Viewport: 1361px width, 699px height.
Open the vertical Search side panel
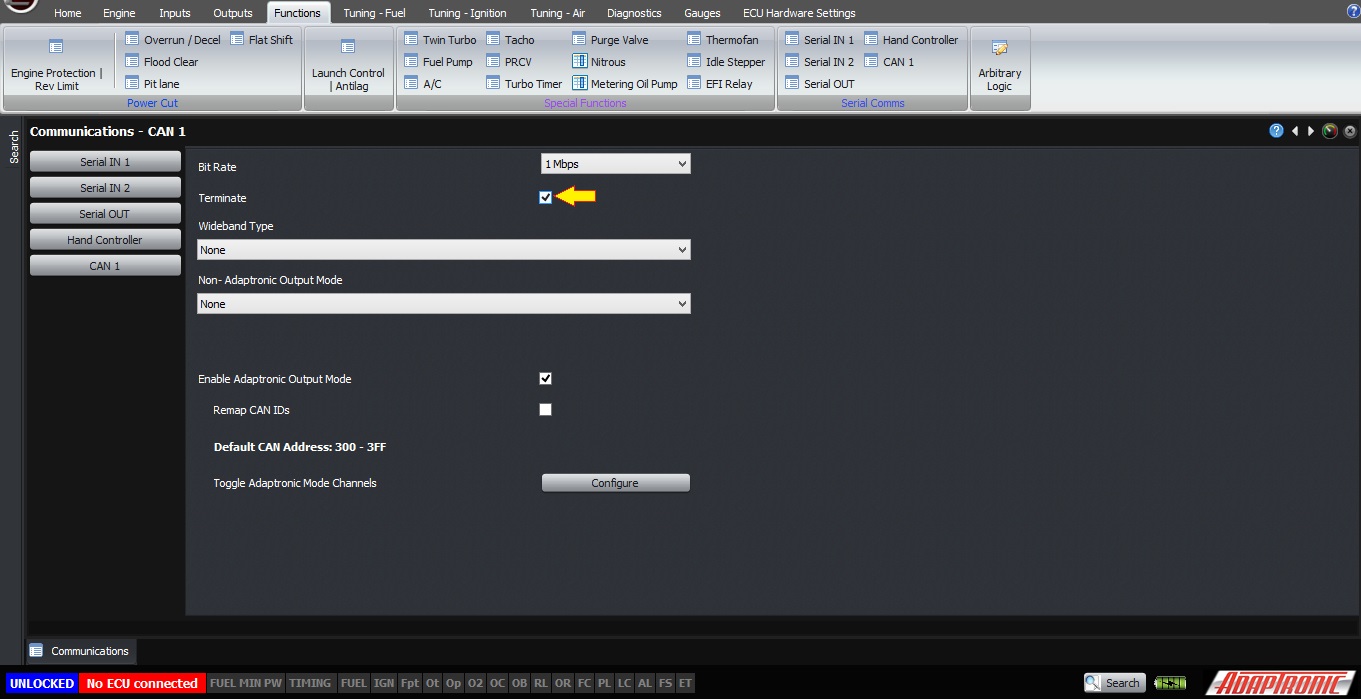[x=14, y=147]
